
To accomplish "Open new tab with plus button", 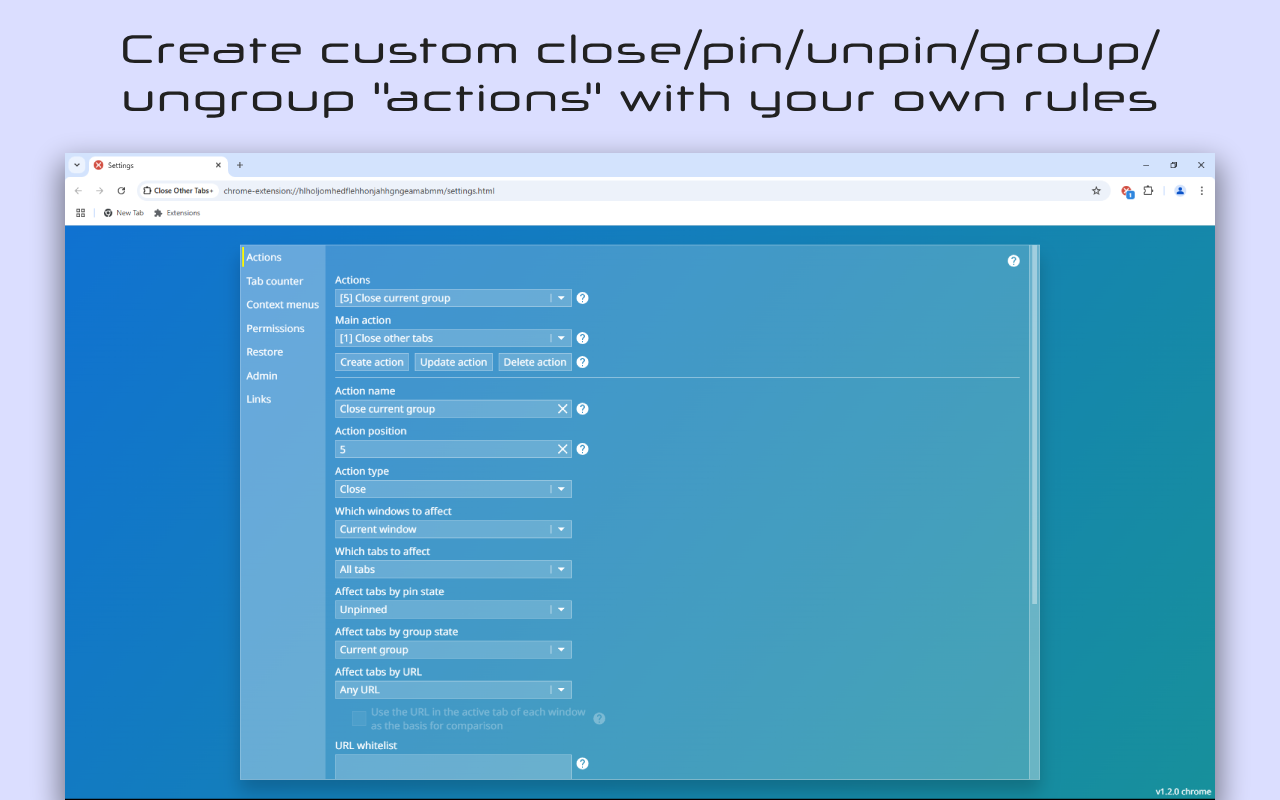I will tap(239, 165).
